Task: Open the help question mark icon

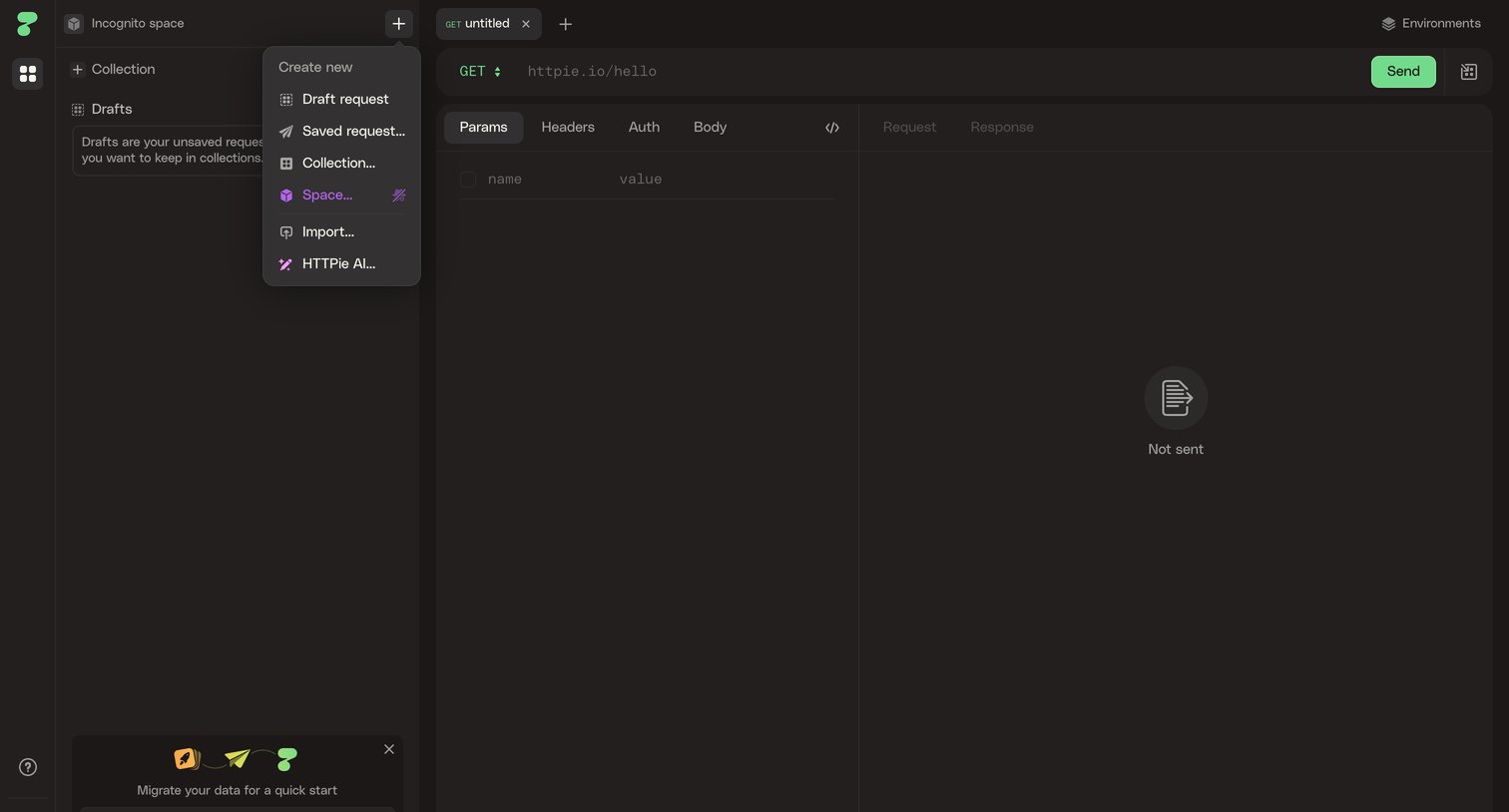Action: [28, 767]
